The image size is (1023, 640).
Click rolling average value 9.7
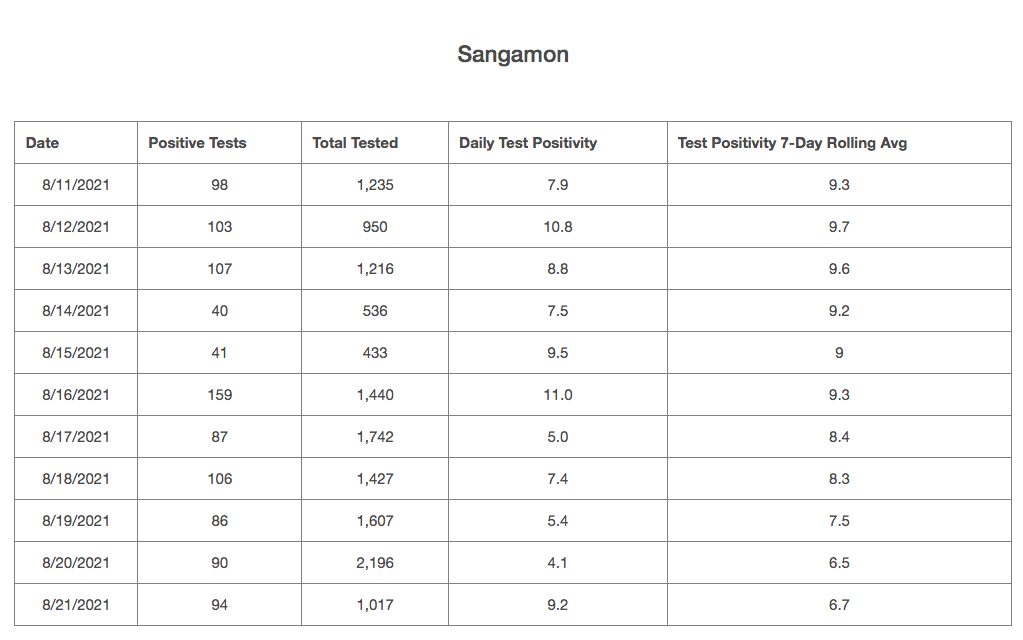coord(839,227)
